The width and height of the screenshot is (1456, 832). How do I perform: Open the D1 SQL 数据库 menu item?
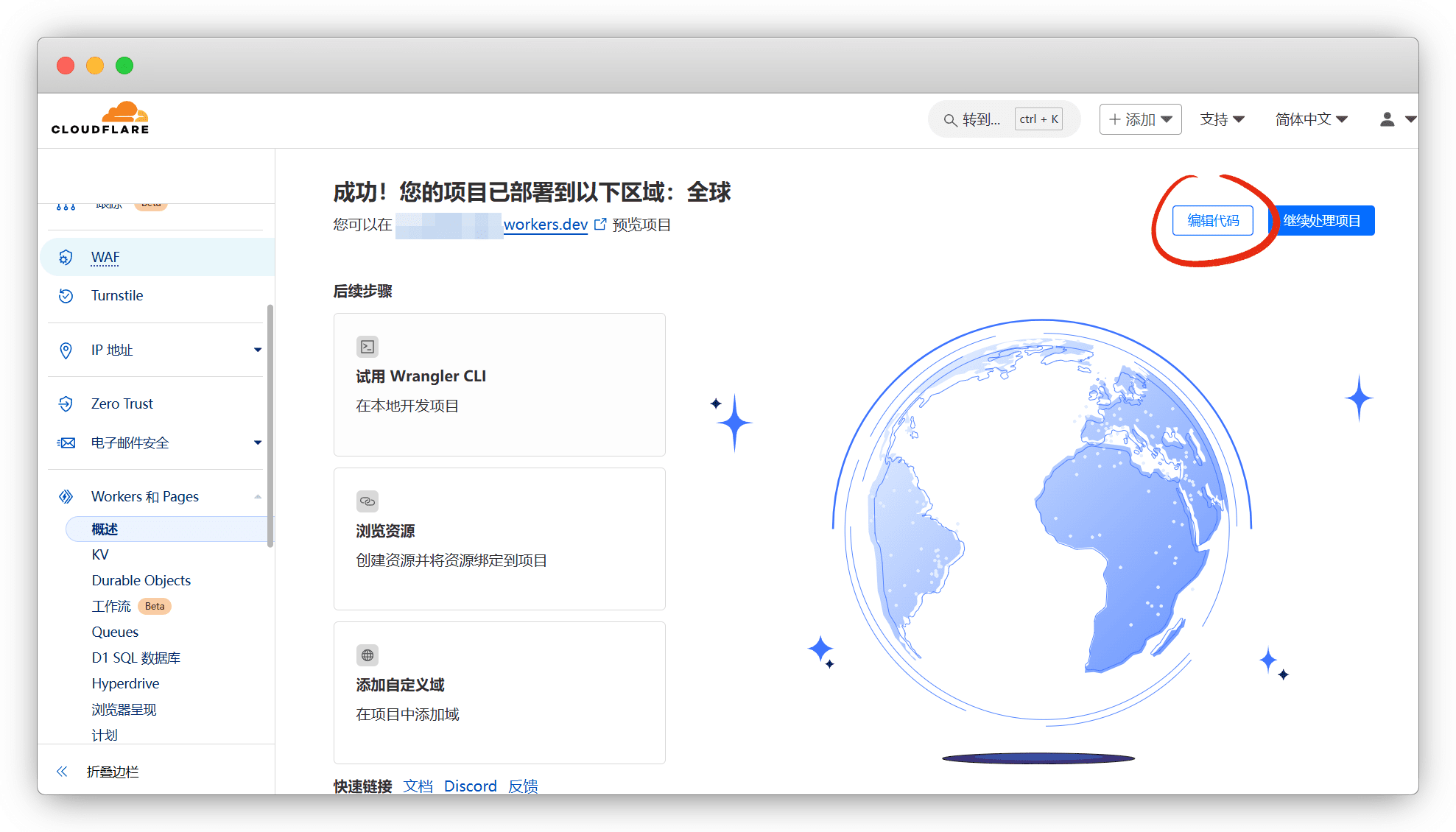pyautogui.click(x=136, y=658)
